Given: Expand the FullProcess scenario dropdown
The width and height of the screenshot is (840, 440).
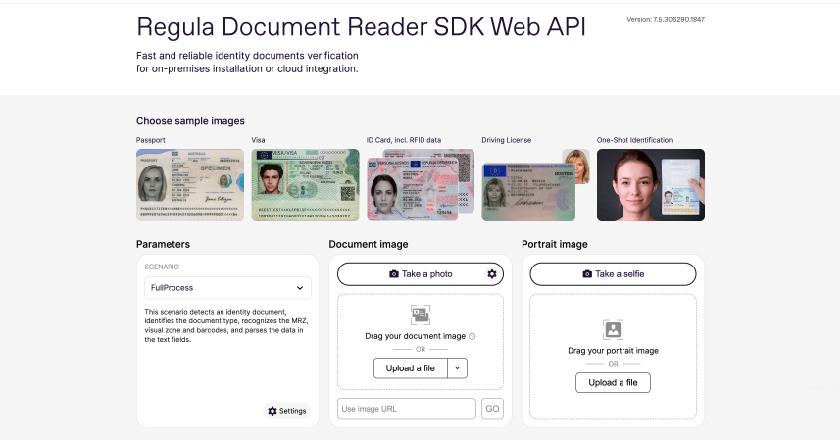Looking at the screenshot, I should (x=228, y=287).
